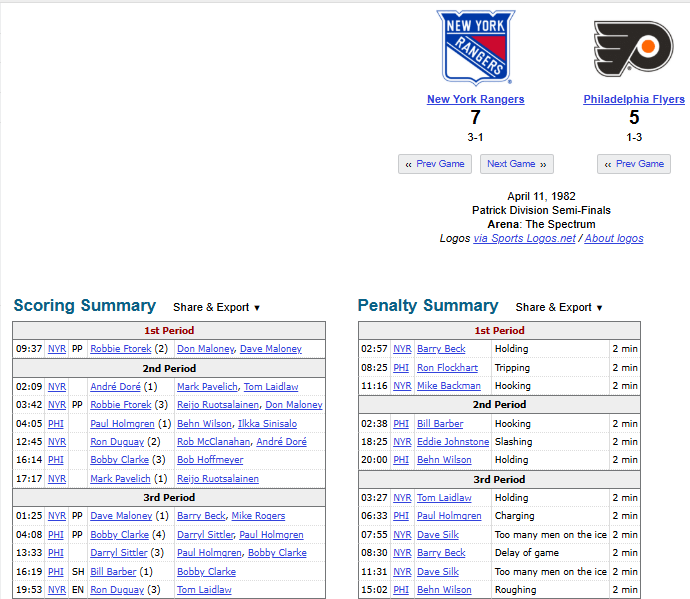Viewport: 690px width, 599px height.
Task: Open Bill Barber link in 02:38 penalty row
Action: pyautogui.click(x=440, y=424)
